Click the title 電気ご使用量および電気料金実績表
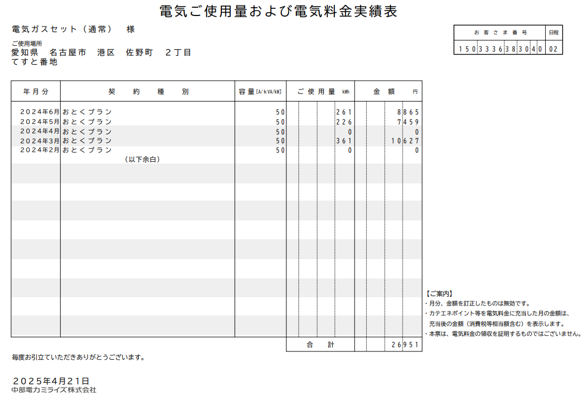The width and height of the screenshot is (586, 400). point(278,11)
